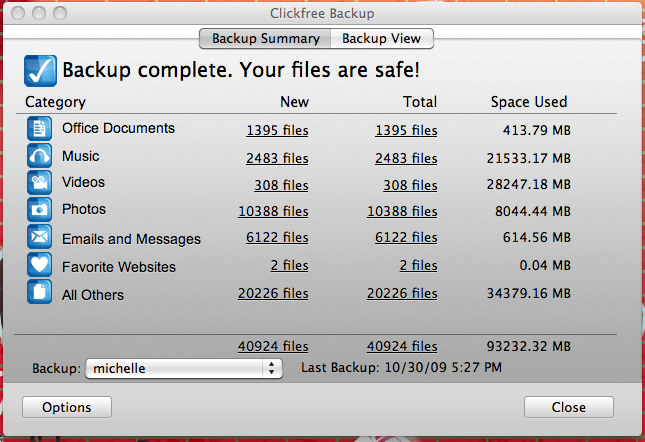Open new Office Documents 1395 files link
Image resolution: width=645 pixels, height=442 pixels.
click(276, 130)
